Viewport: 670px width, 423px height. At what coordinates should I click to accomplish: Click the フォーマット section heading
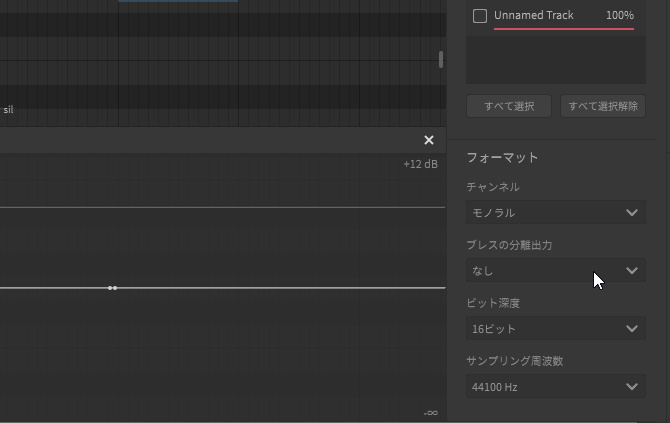click(x=502, y=158)
